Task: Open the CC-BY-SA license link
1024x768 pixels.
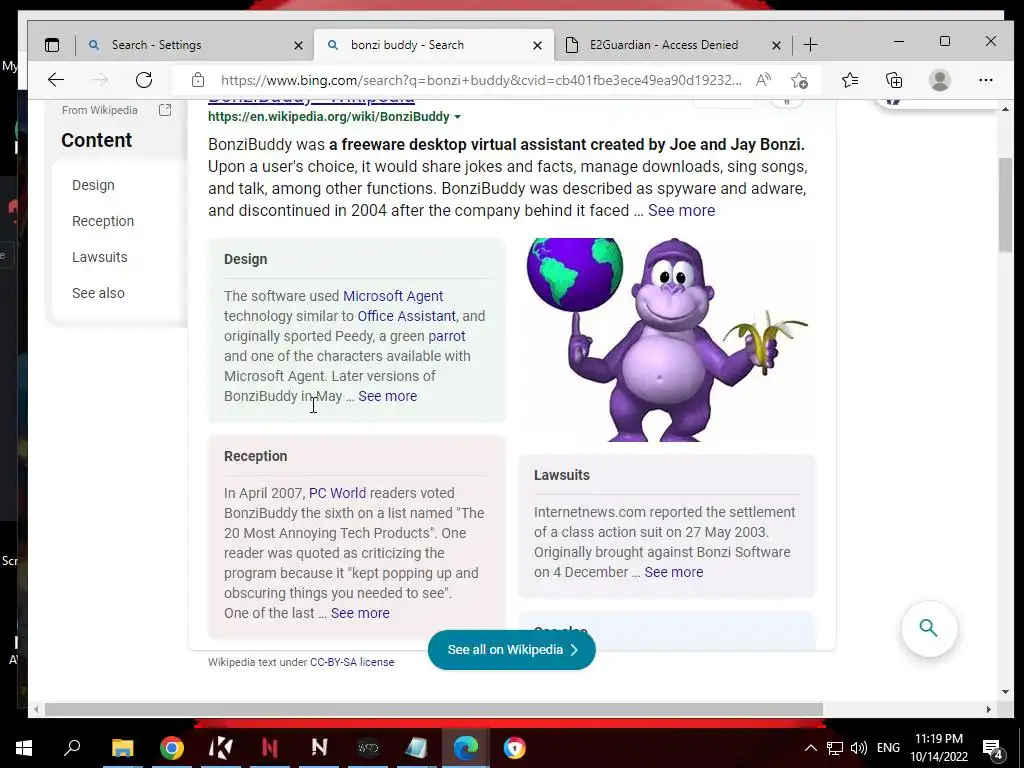Action: (x=352, y=662)
